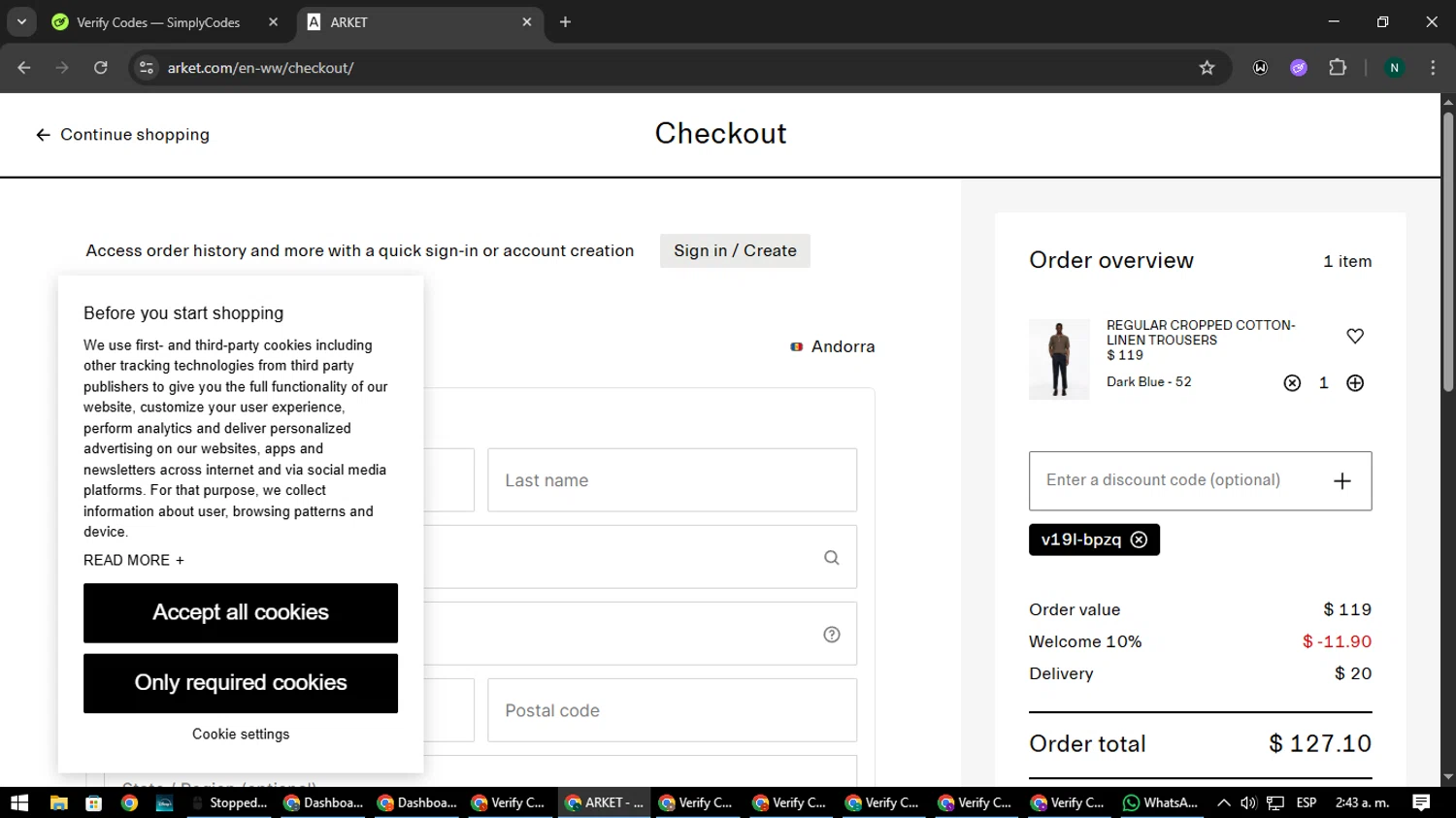Open the browser profile avatar N
Screen dimensions: 1456x818
click(x=1394, y=68)
